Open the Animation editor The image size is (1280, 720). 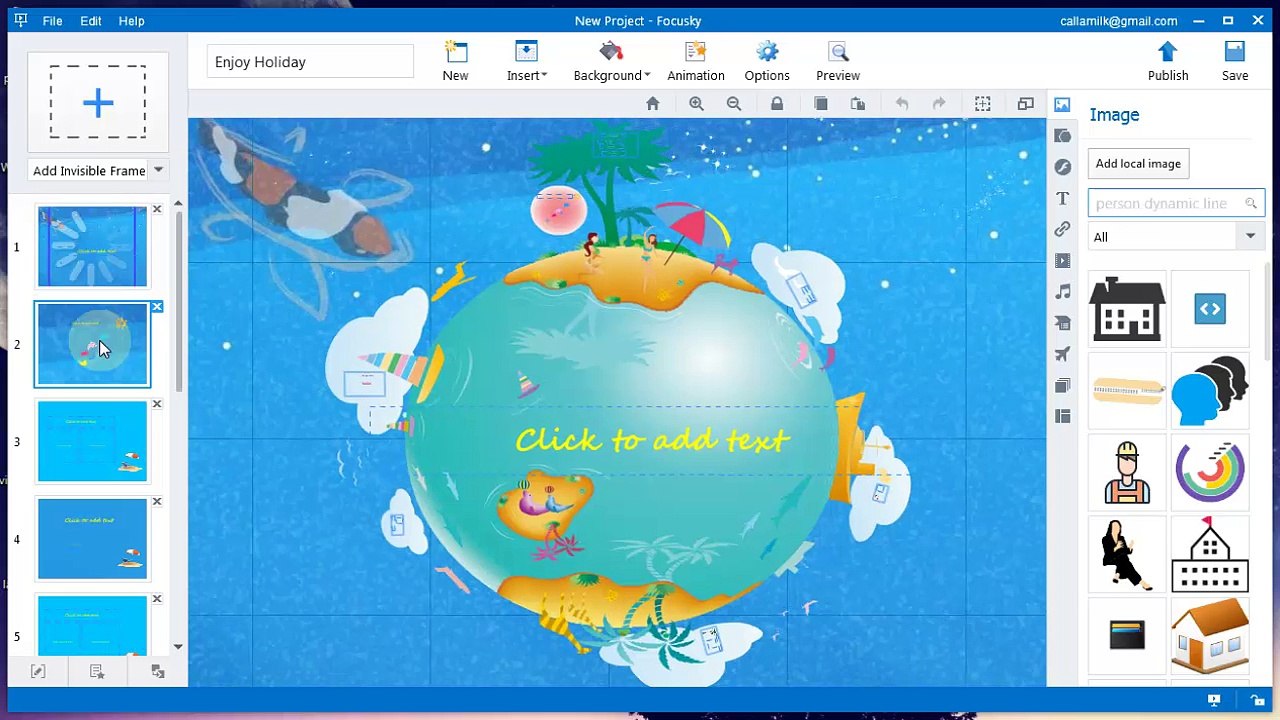[696, 62]
